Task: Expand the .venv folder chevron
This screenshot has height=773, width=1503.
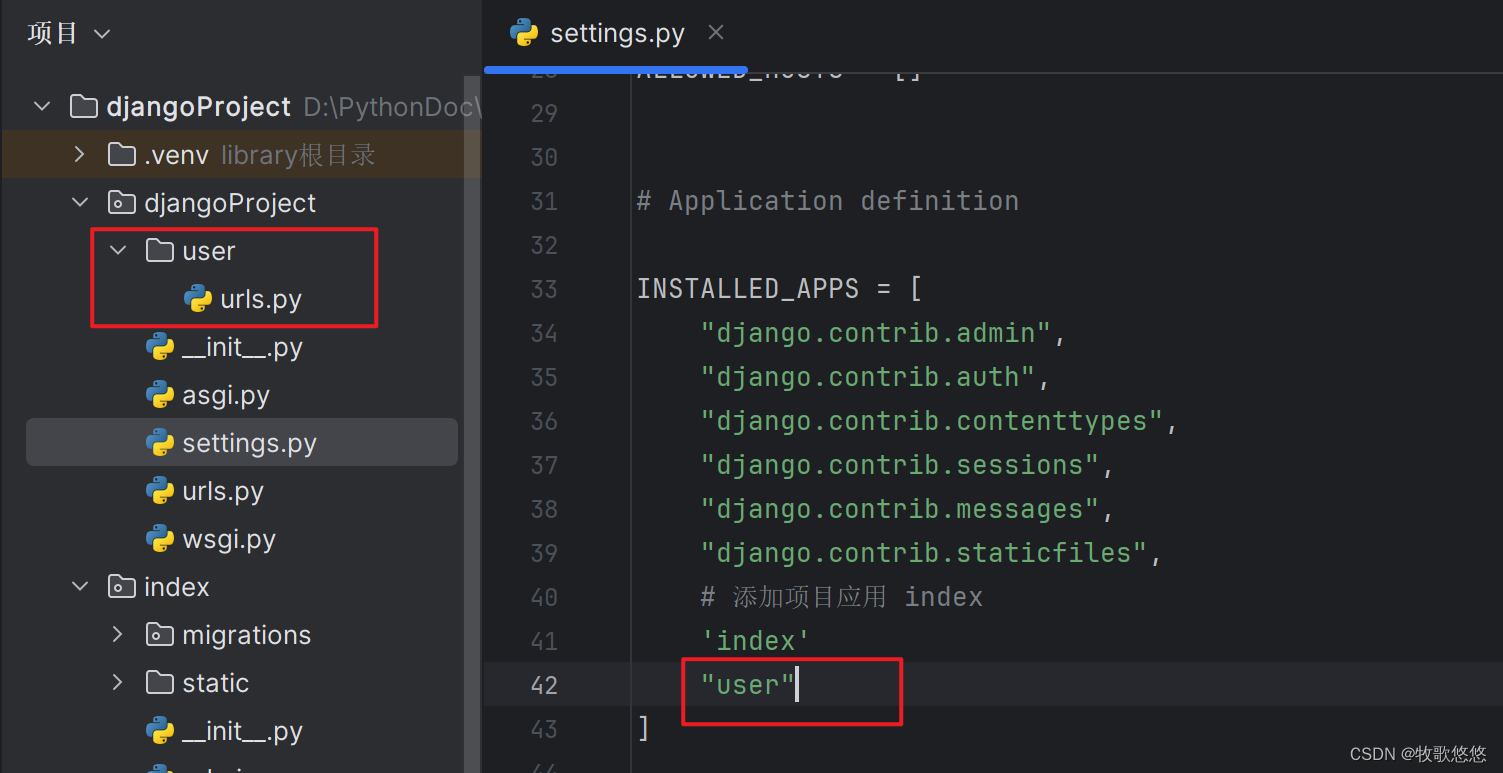Action: pyautogui.click(x=80, y=154)
